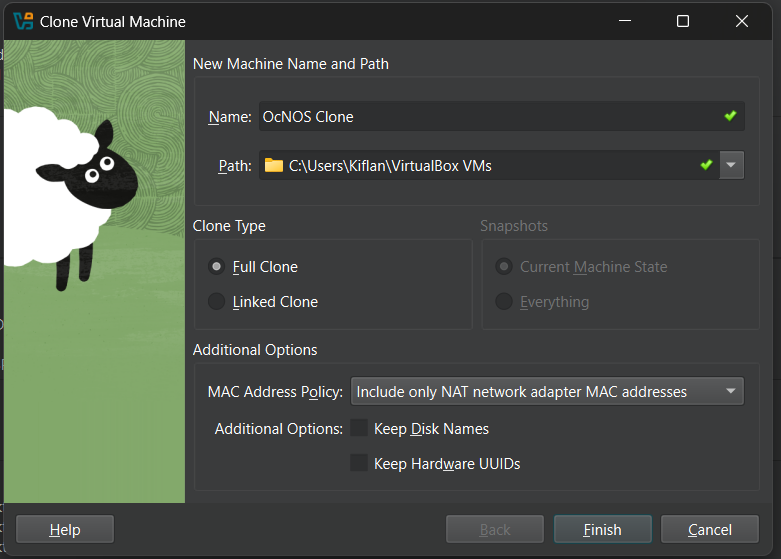The width and height of the screenshot is (781, 559).
Task: Select the Full Clone option
Action: tap(216, 267)
